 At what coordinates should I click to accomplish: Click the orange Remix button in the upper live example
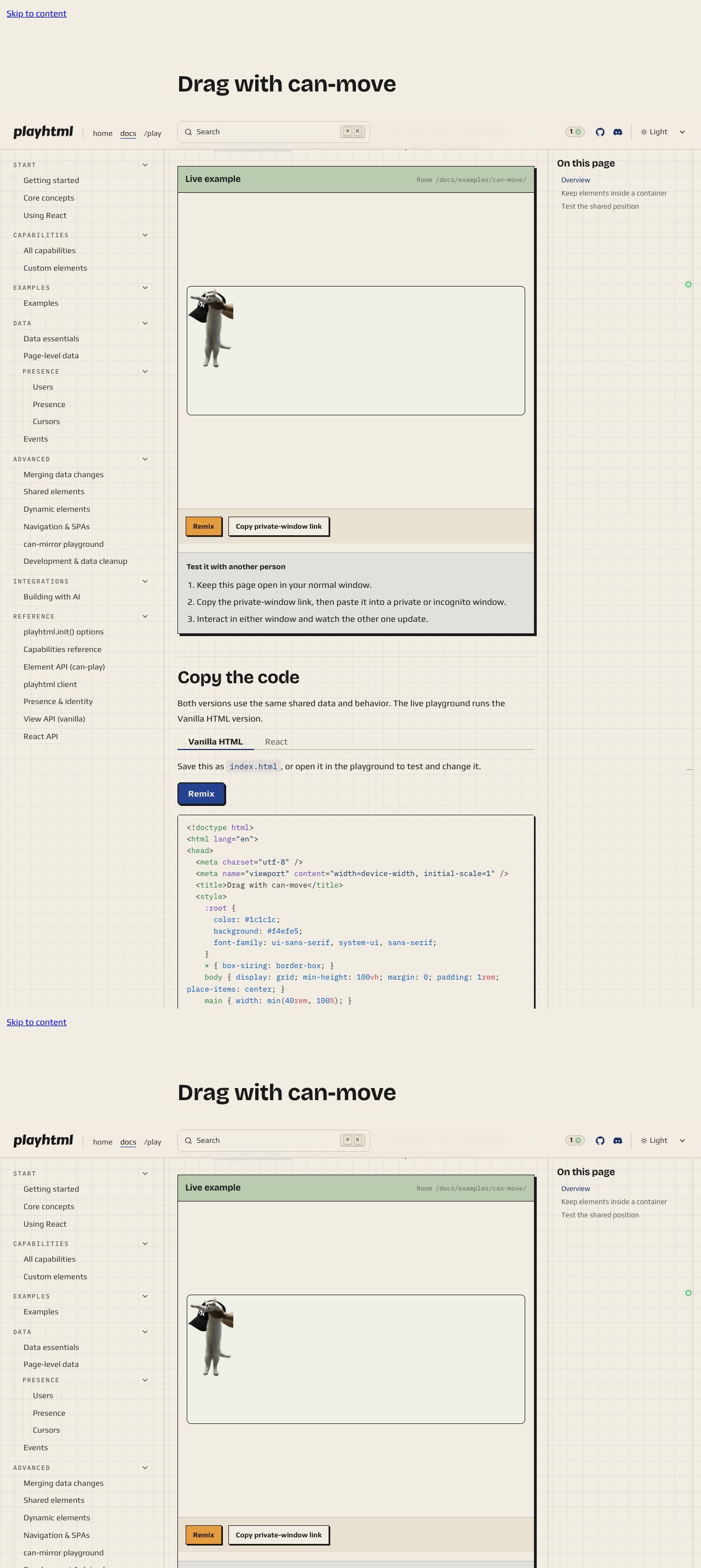203,527
